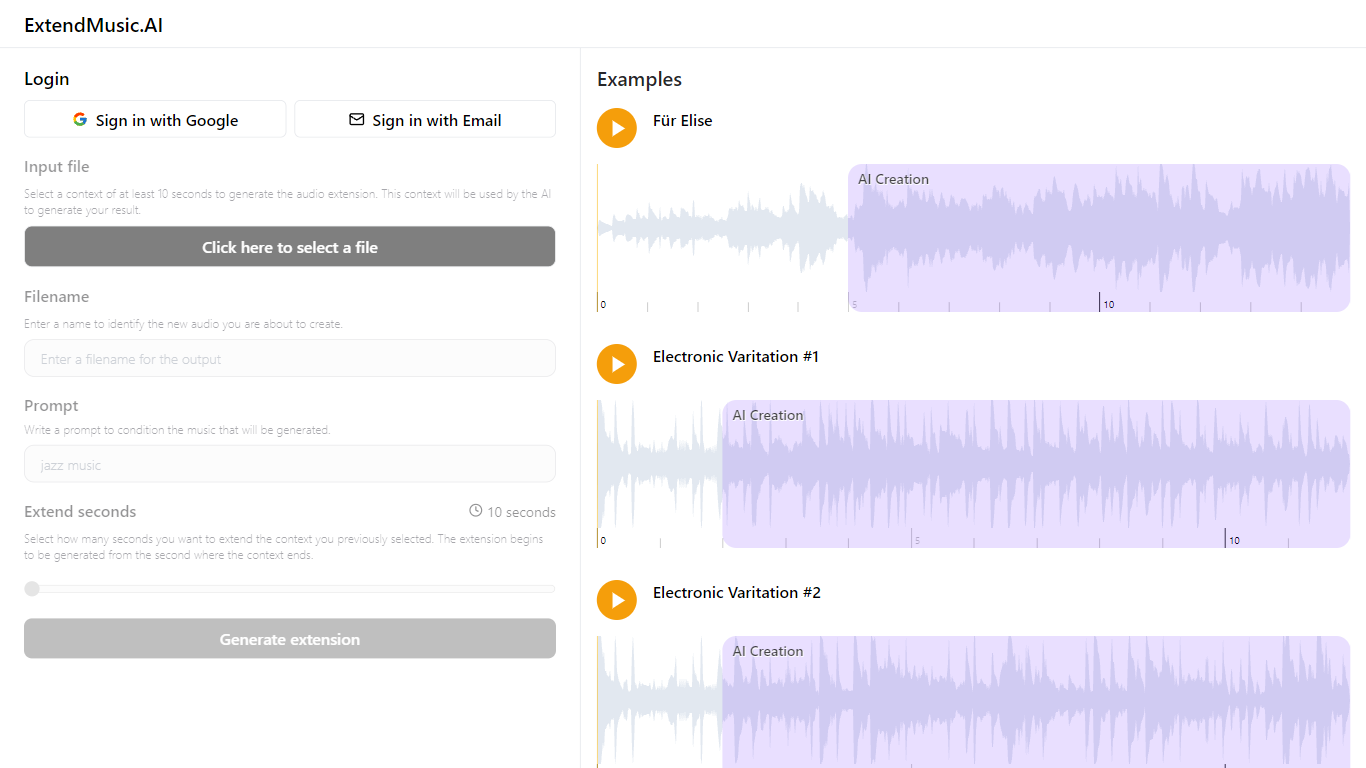Click the 0 marker on Für Elise timeline
Screen dimensions: 1366x768
point(603,305)
